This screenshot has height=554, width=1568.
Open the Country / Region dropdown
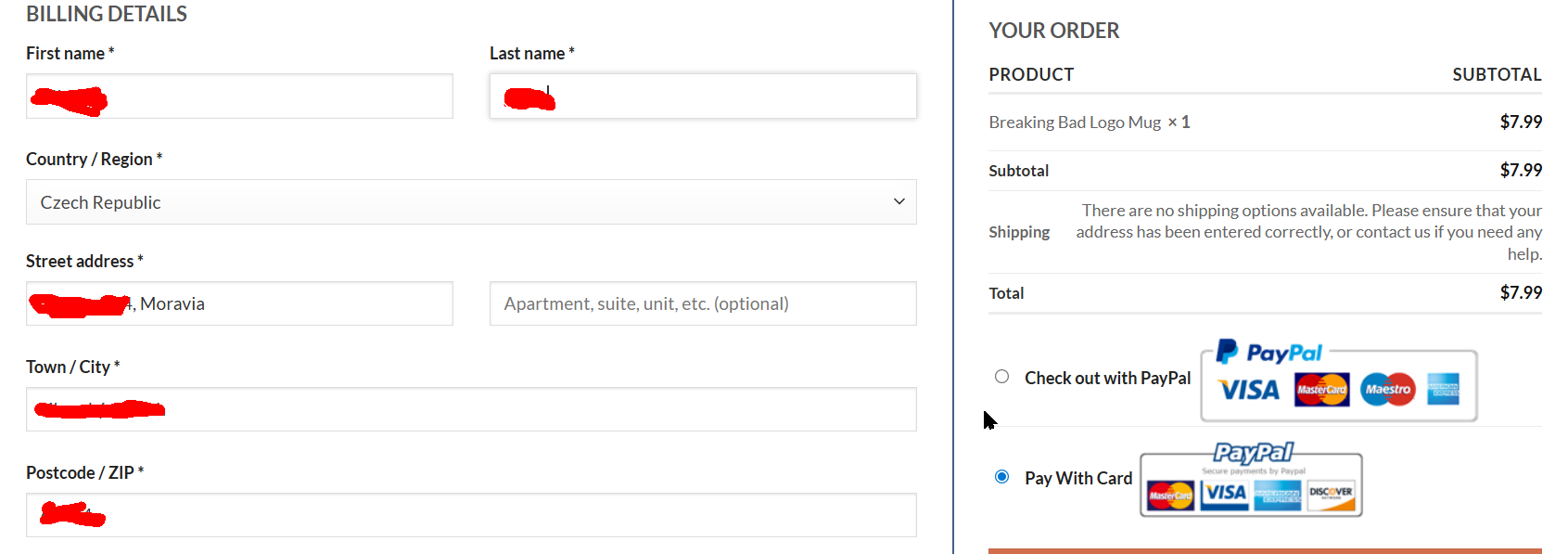[471, 202]
